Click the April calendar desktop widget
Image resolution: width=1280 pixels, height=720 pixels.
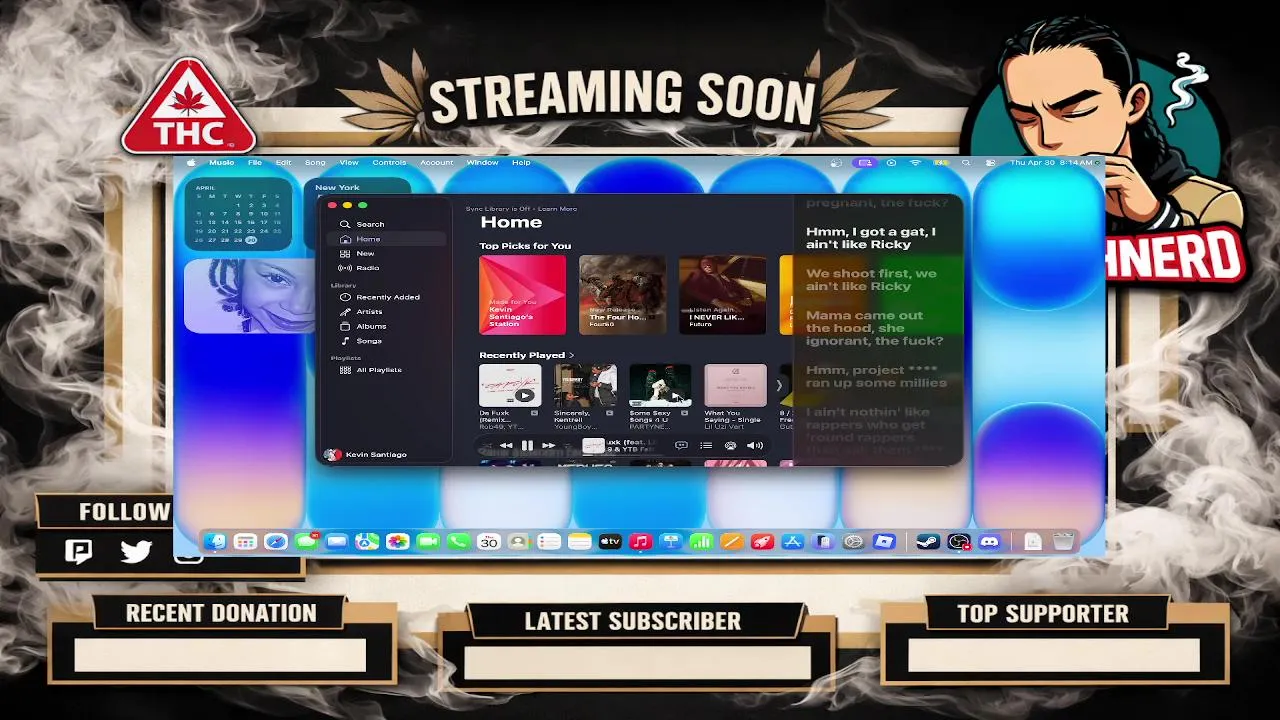coord(238,214)
